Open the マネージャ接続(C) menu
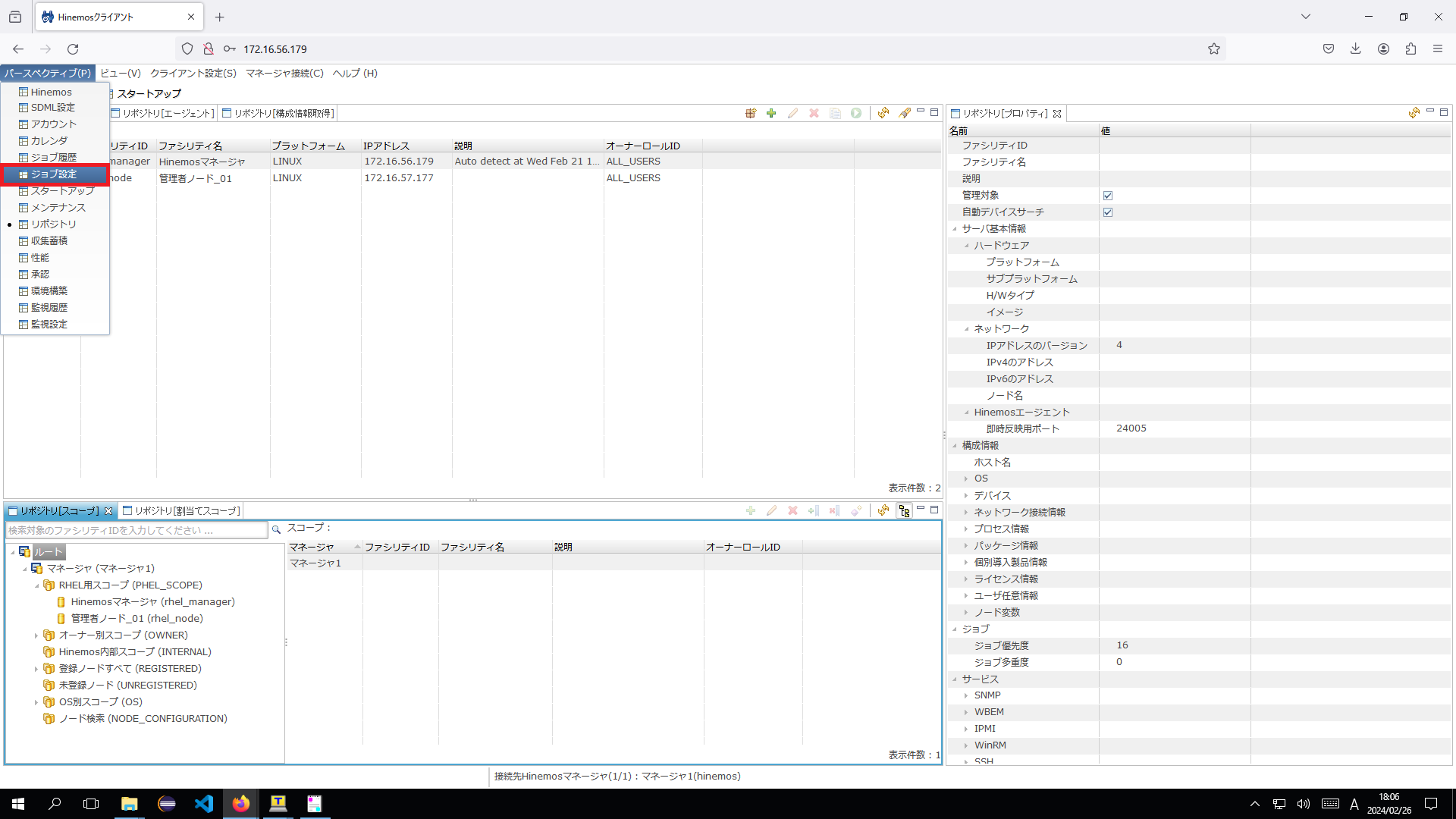The image size is (1456, 819). [x=284, y=74]
